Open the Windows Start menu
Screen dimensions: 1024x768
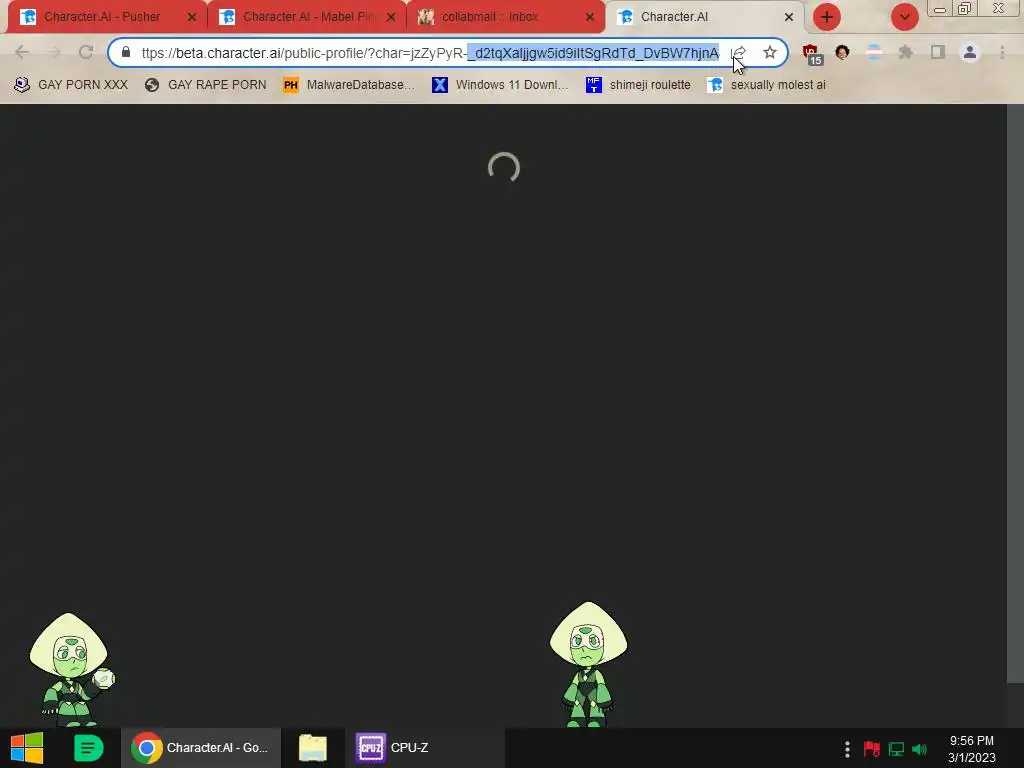[27, 748]
